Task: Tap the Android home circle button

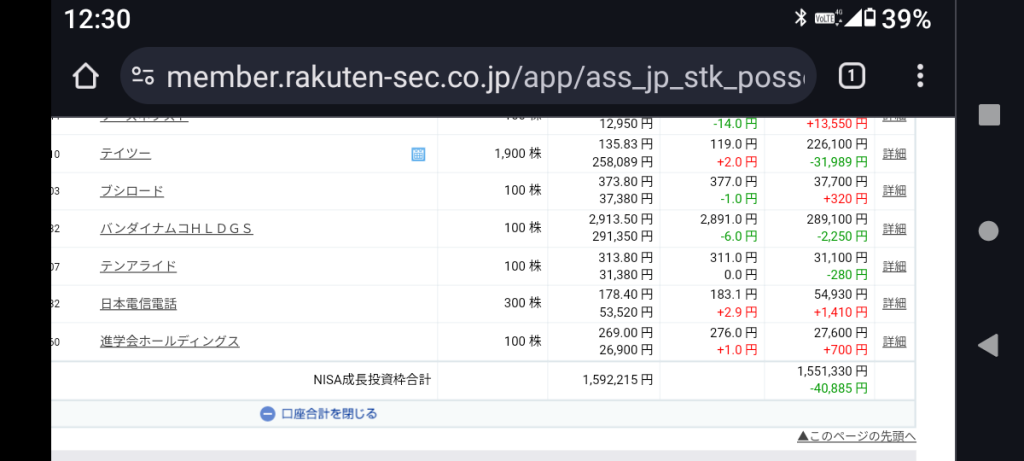Action: 989,230
